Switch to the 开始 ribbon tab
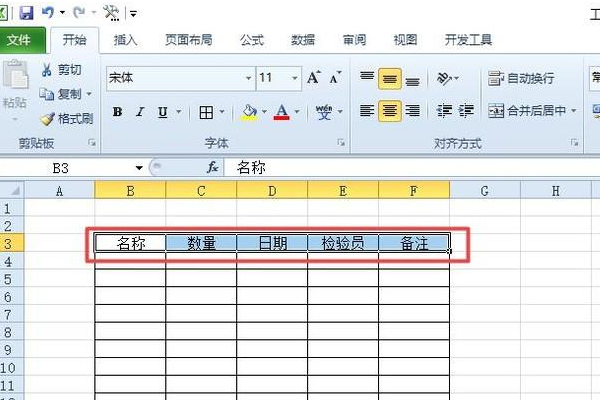 pos(75,40)
